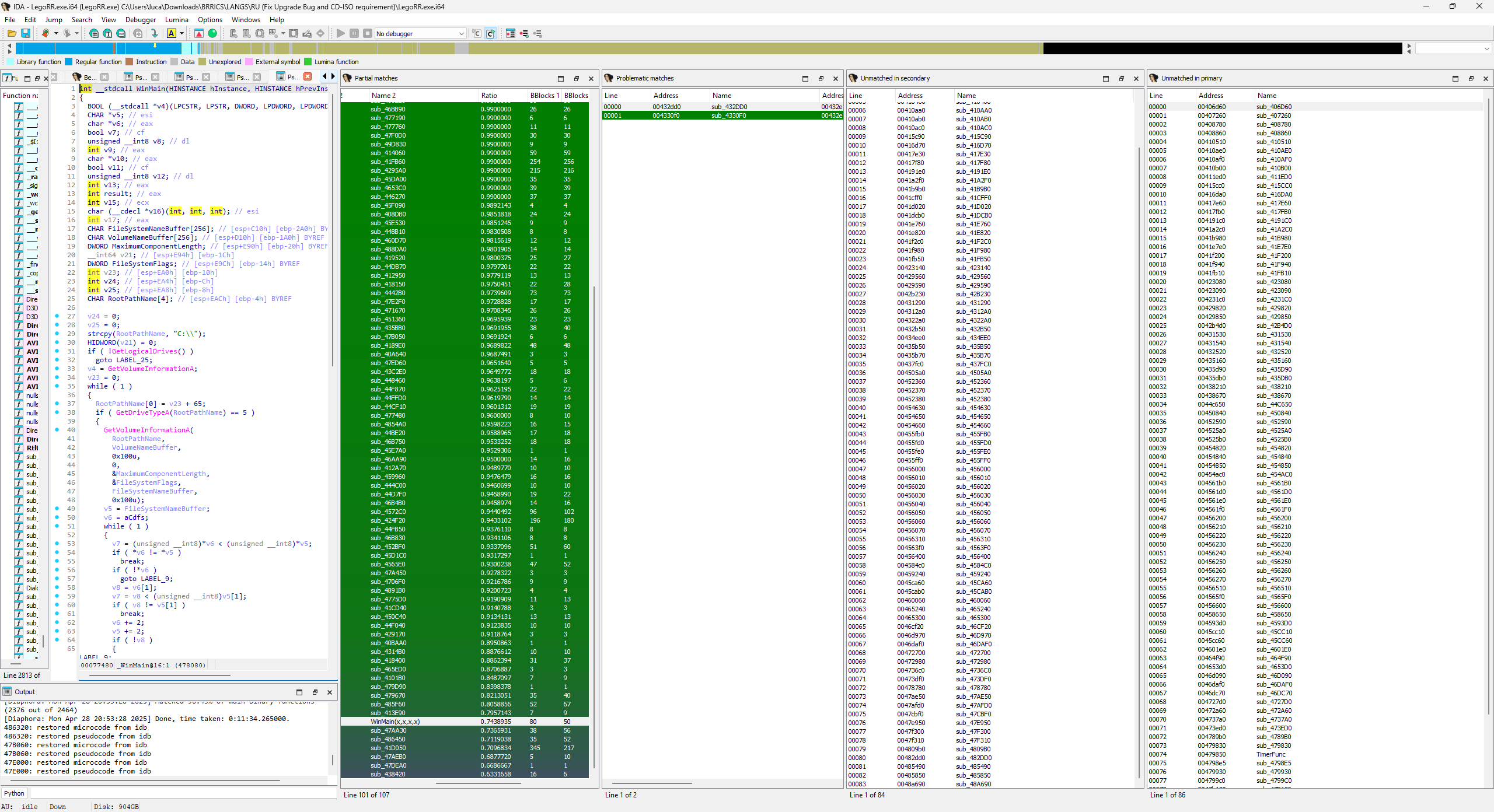Click the grey diamond toolbar icon
Screen dimensions: 1494x812
click(x=320, y=34)
